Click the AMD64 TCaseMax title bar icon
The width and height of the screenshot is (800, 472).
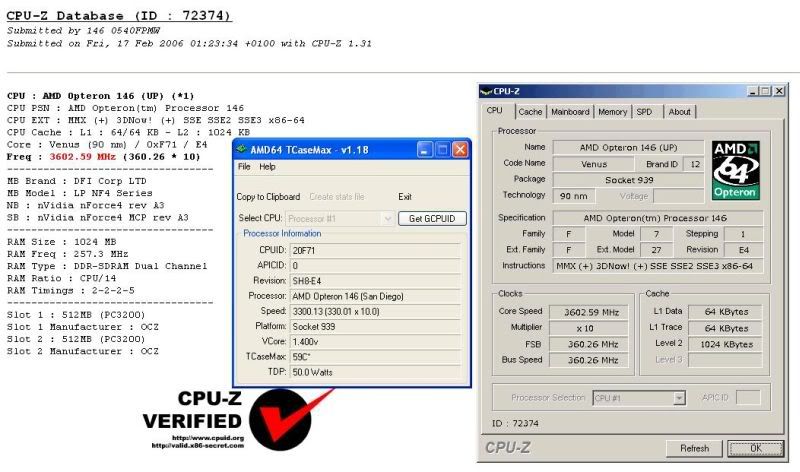click(241, 150)
